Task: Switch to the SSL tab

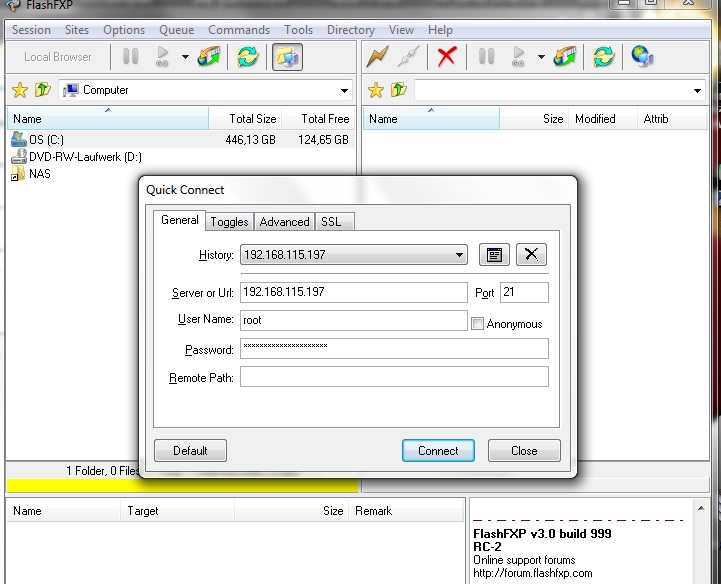Action: (x=335, y=222)
